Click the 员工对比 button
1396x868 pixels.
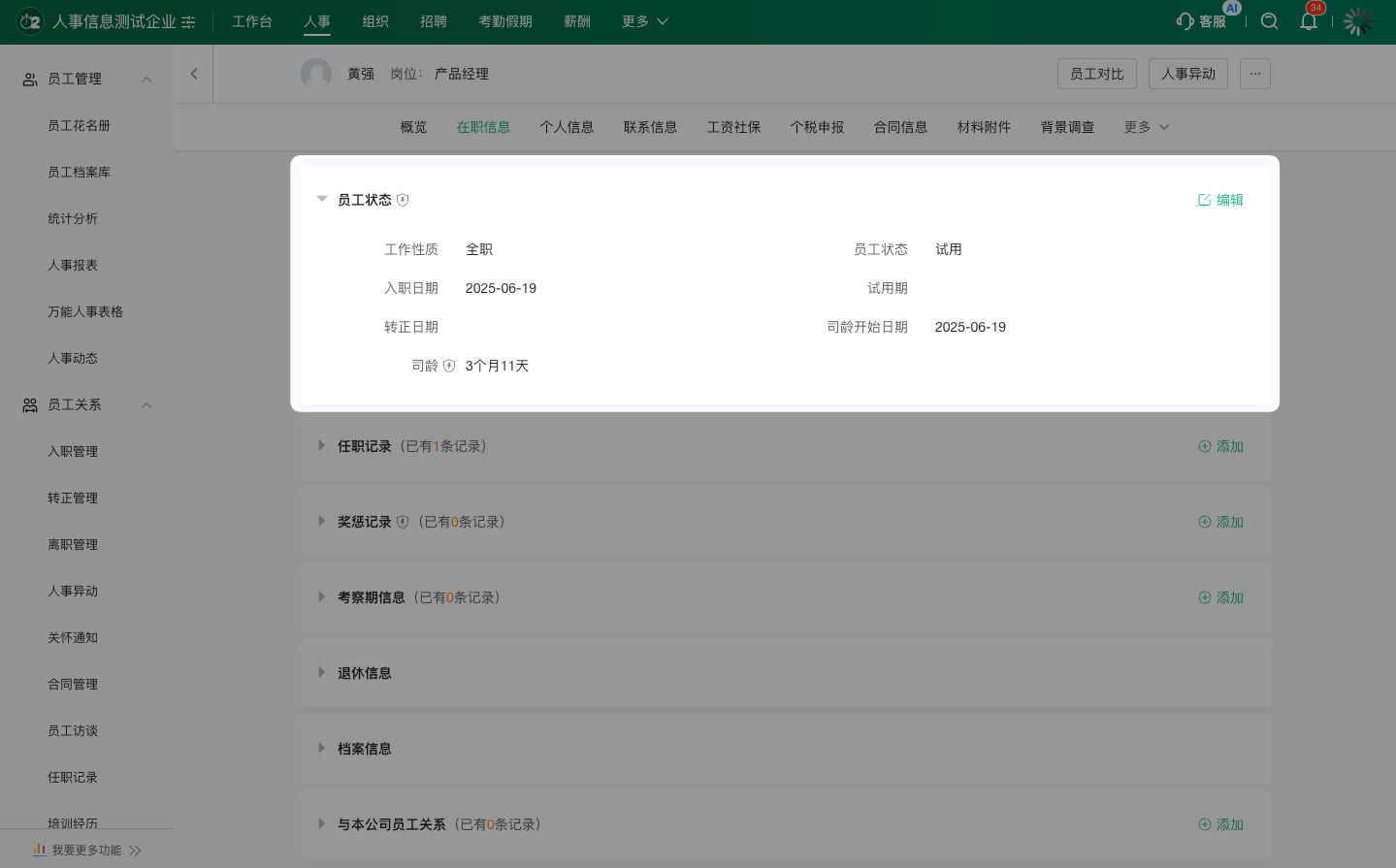click(x=1096, y=74)
